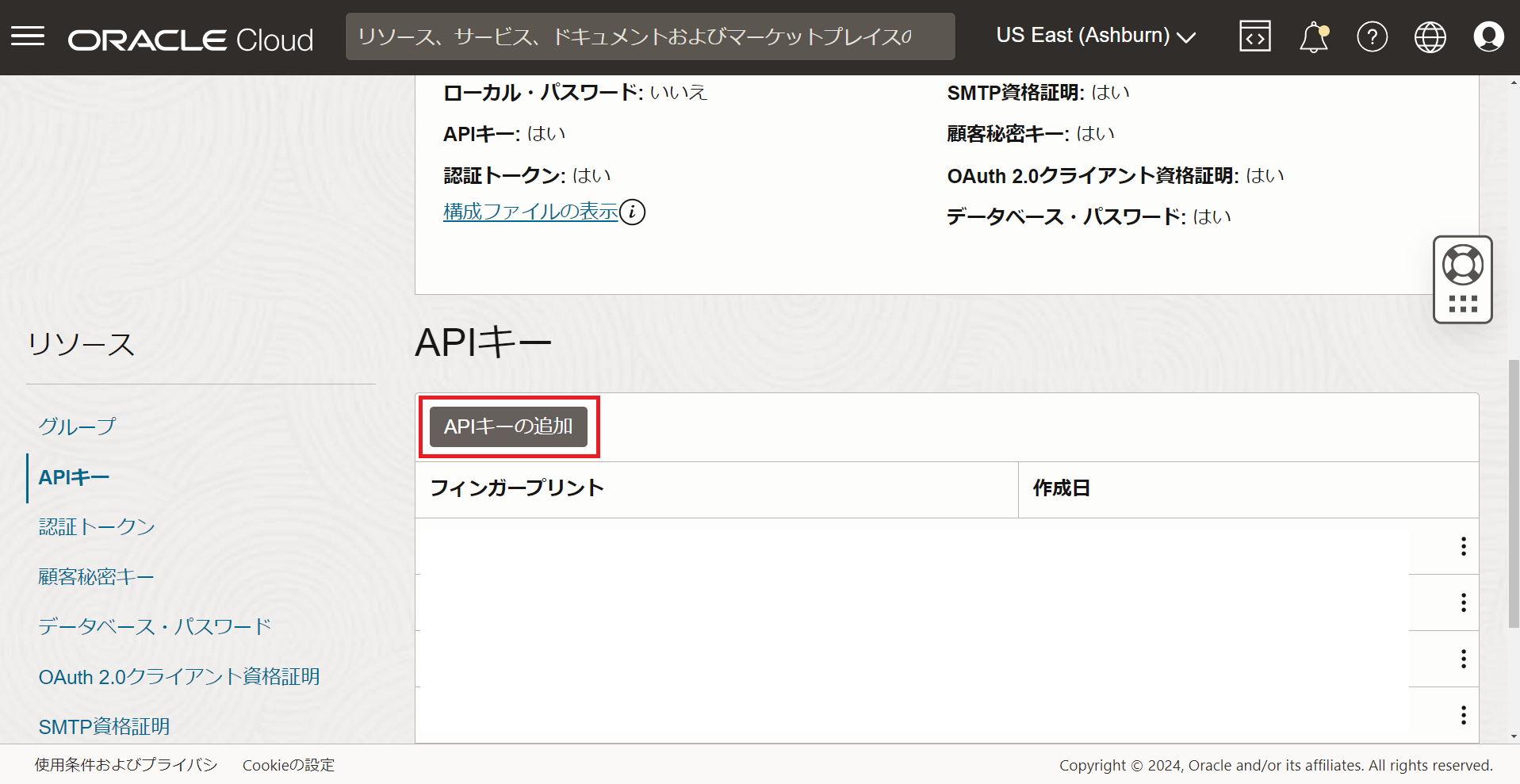Select グループ in the resources list
The height and width of the screenshot is (784, 1520).
(77, 426)
